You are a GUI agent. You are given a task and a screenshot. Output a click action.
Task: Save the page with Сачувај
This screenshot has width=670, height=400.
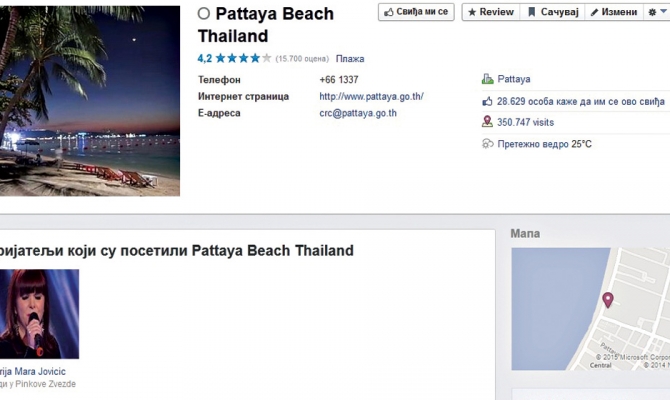[x=551, y=12]
